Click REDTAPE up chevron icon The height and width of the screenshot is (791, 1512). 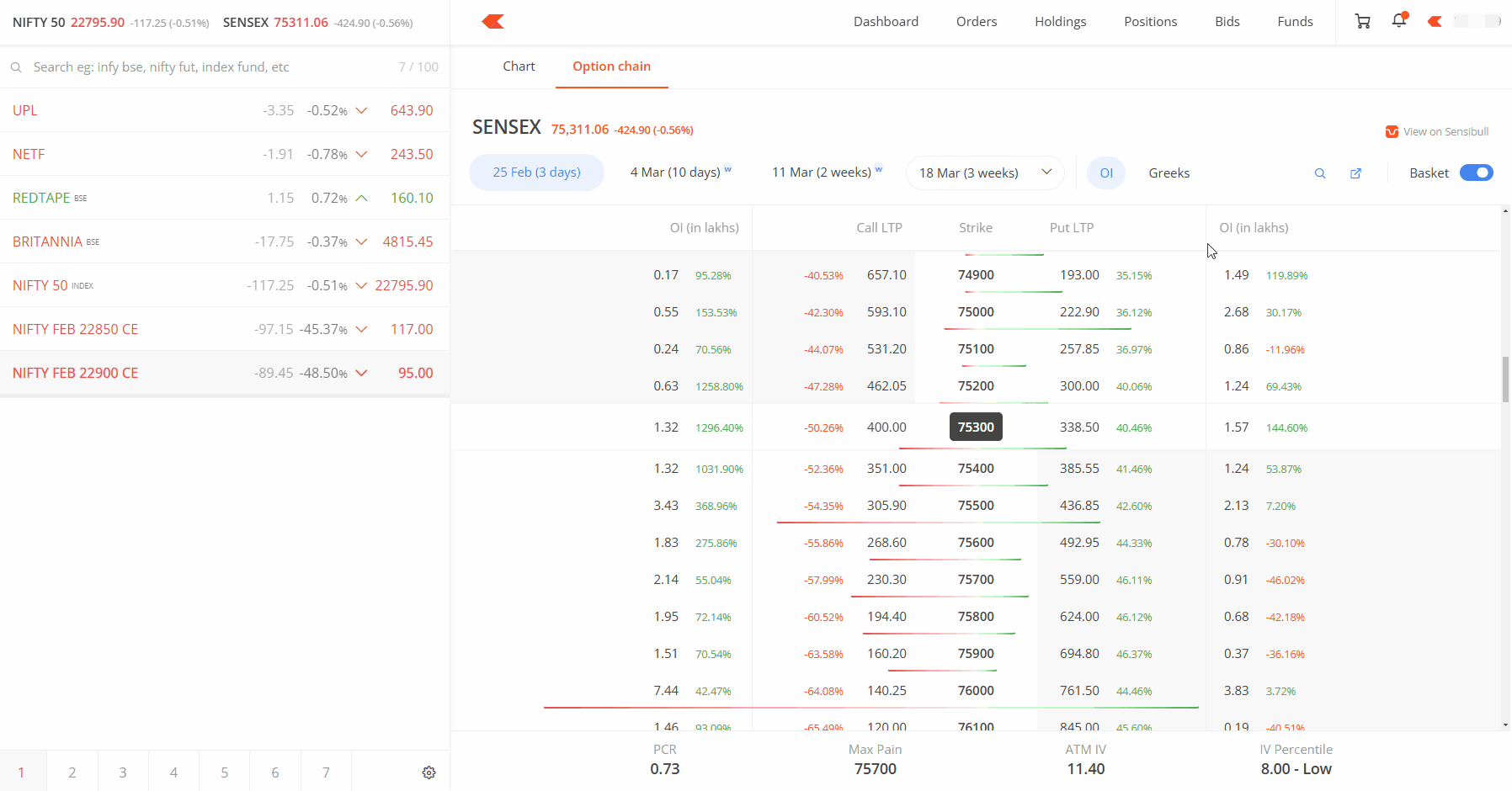(x=361, y=198)
